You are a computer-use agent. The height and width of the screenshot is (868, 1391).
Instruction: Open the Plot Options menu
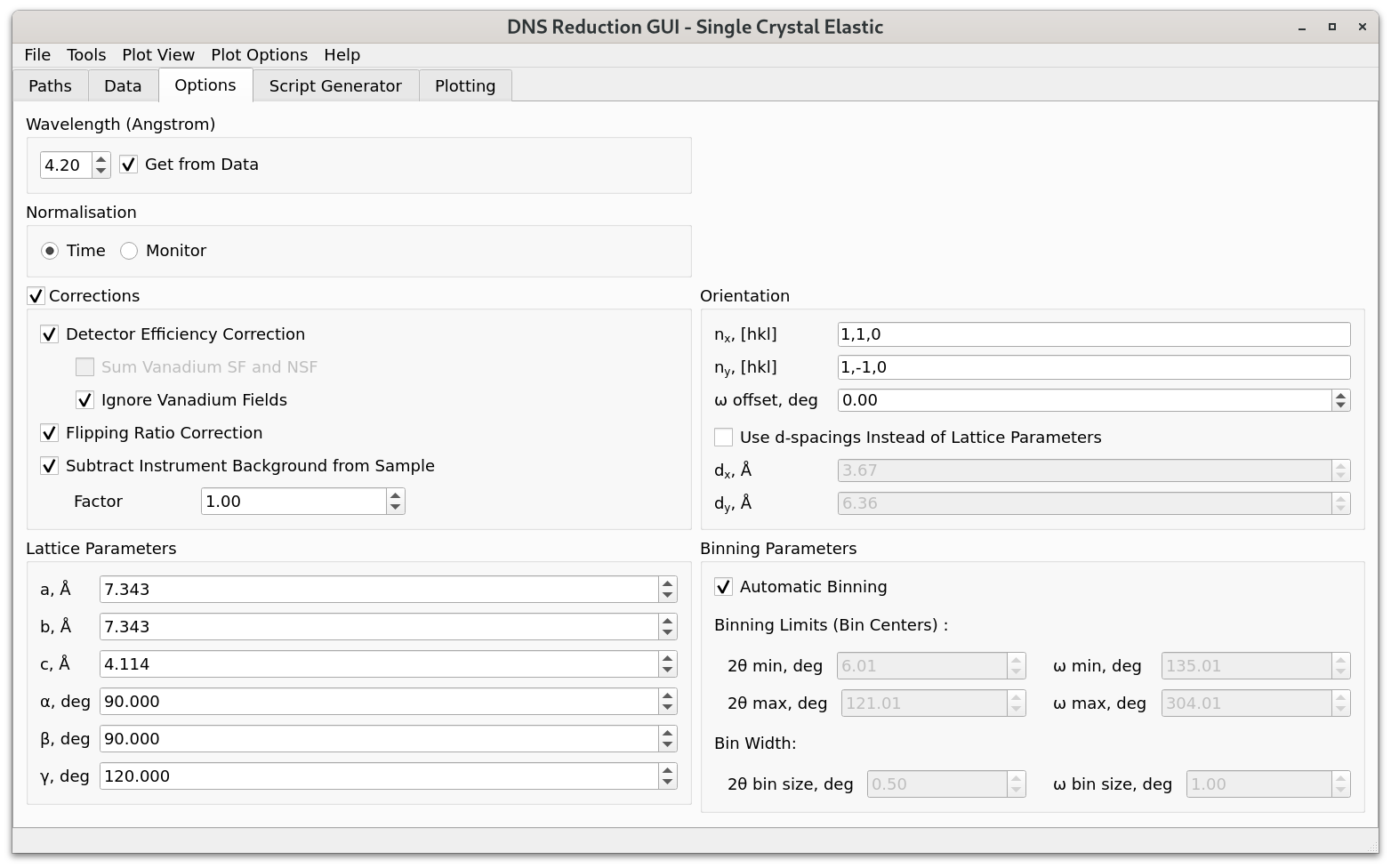[x=259, y=55]
